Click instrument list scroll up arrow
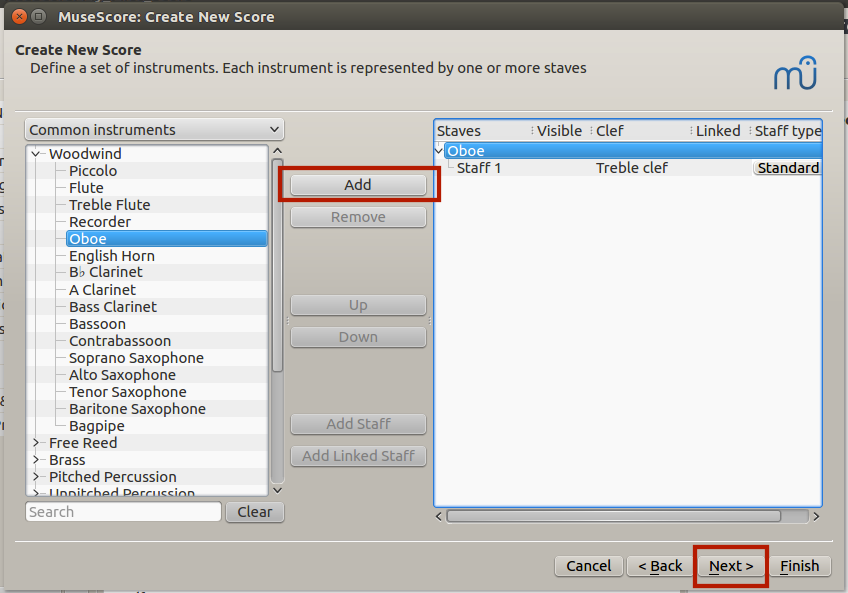 (x=277, y=151)
